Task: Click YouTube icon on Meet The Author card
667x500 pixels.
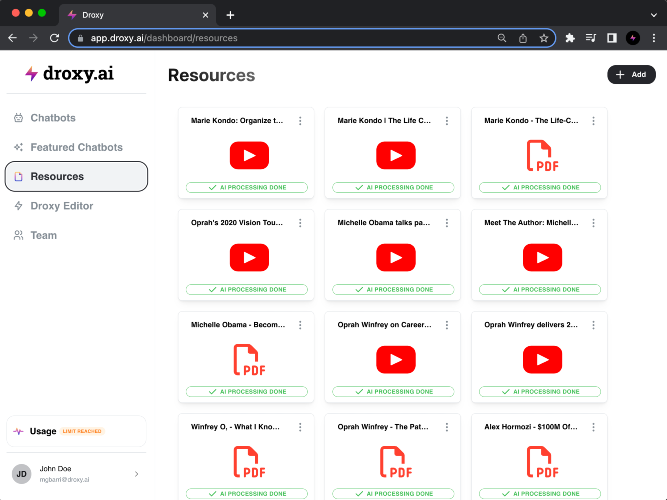Action: click(542, 257)
